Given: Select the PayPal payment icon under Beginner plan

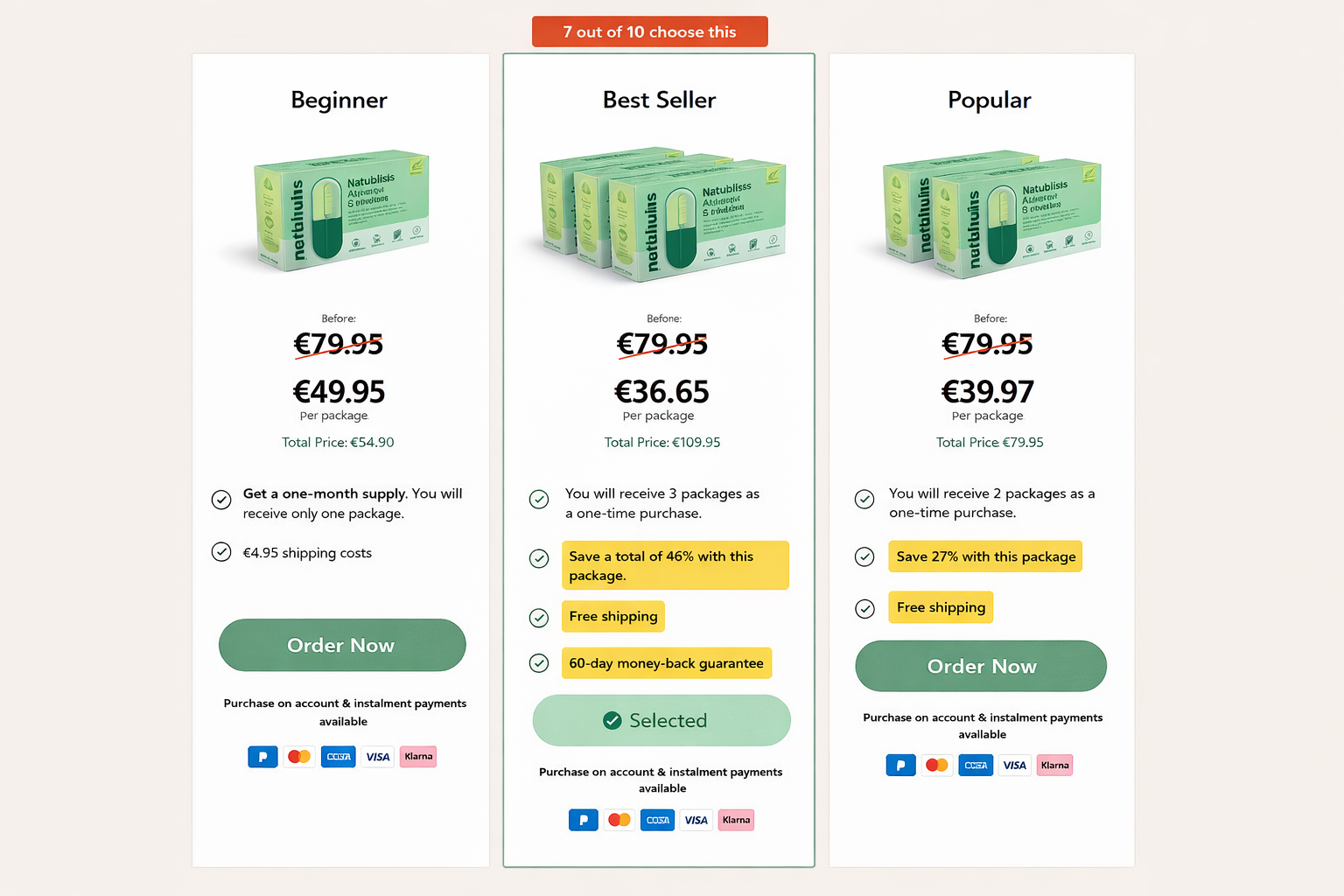Looking at the screenshot, I should click(262, 757).
